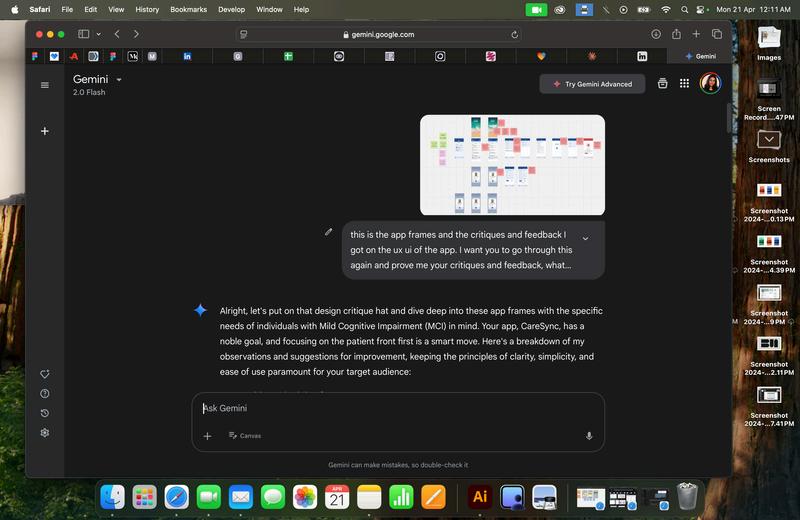Open the Bookmarks menu
The image size is (800, 520).
[x=188, y=9]
